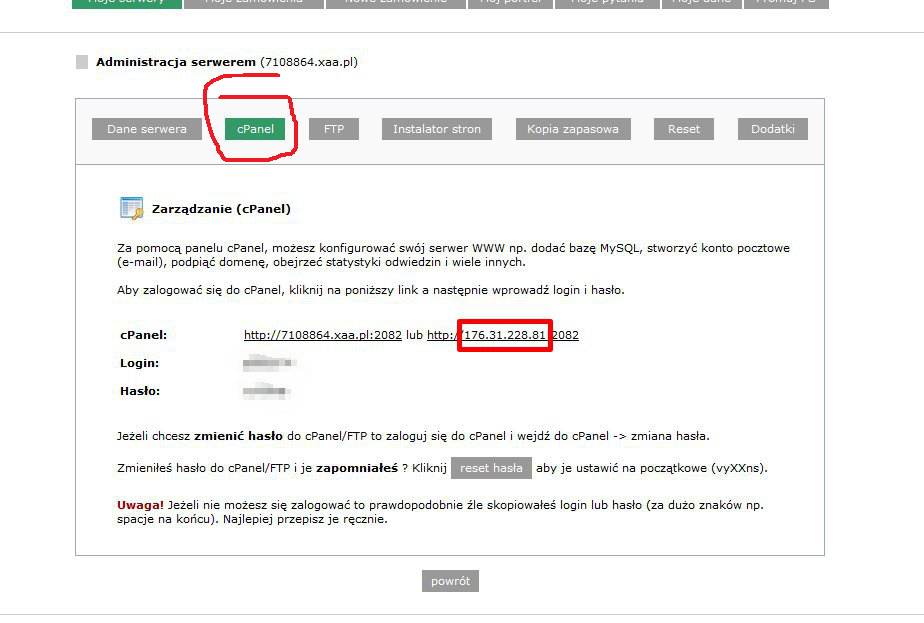Click the blurred Hasło value
The image size is (924, 623).
266,391
